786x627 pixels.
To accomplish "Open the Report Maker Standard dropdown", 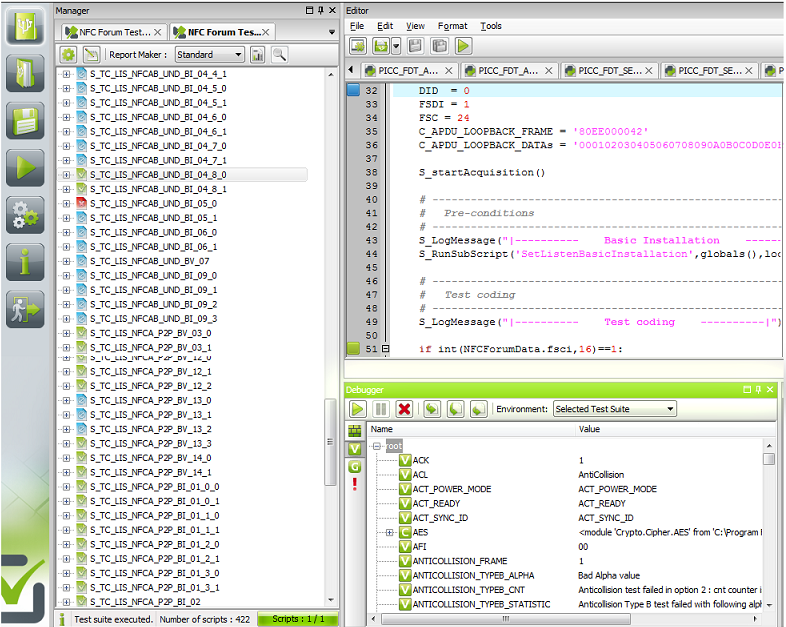I will tap(210, 55).
